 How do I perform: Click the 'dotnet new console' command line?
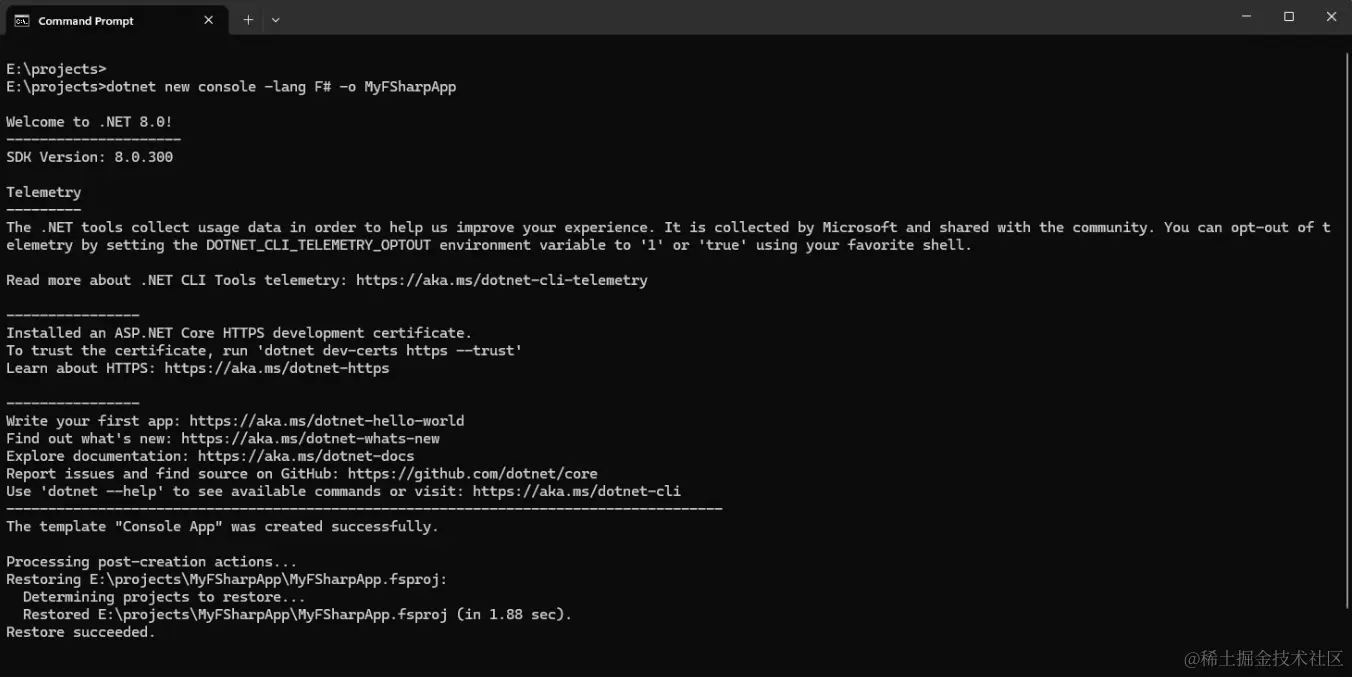click(280, 87)
